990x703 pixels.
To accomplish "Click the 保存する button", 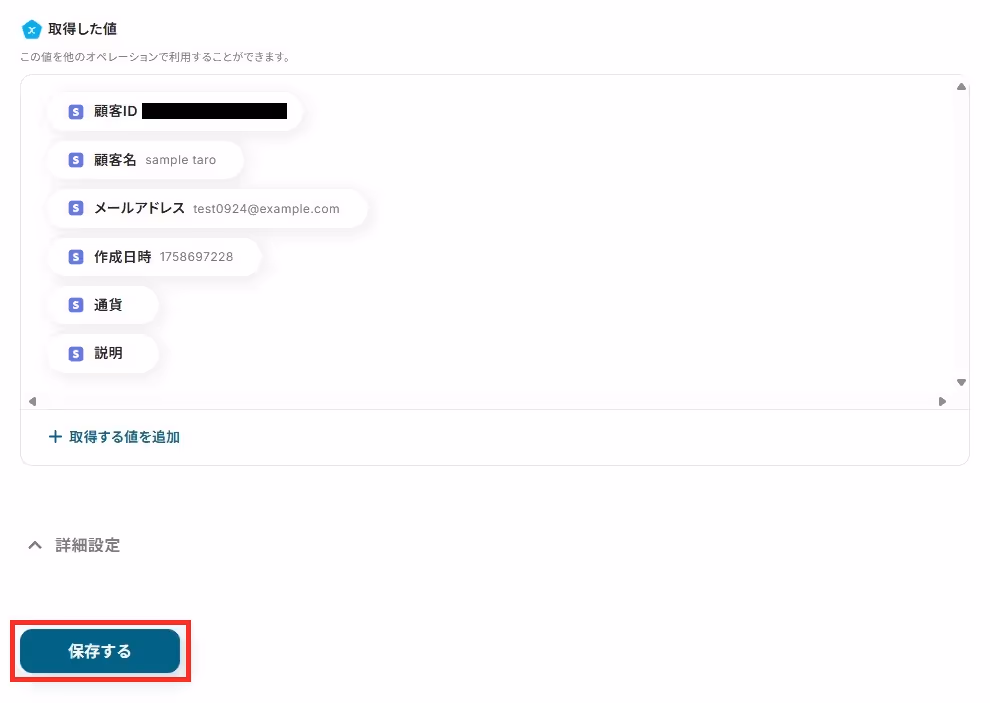I will point(100,651).
